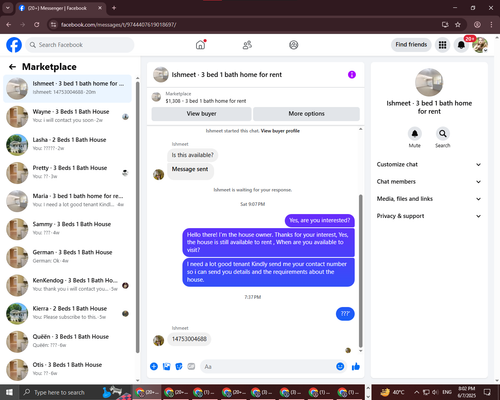Open new browser tab plus button
The image size is (500, 400).
[114, 8]
